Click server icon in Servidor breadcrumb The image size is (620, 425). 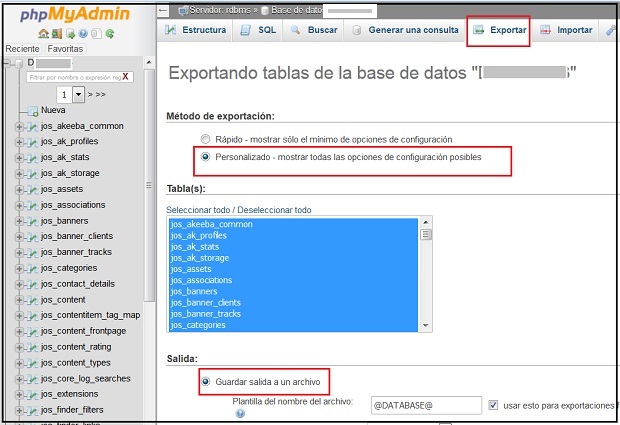183,11
